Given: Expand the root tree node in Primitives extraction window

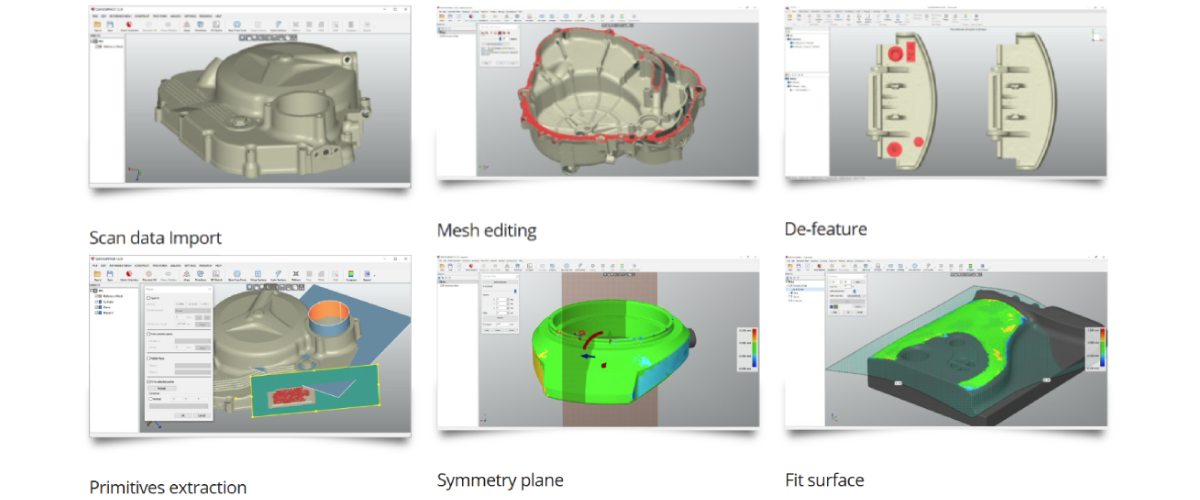Looking at the screenshot, I should pyautogui.click(x=93, y=289).
